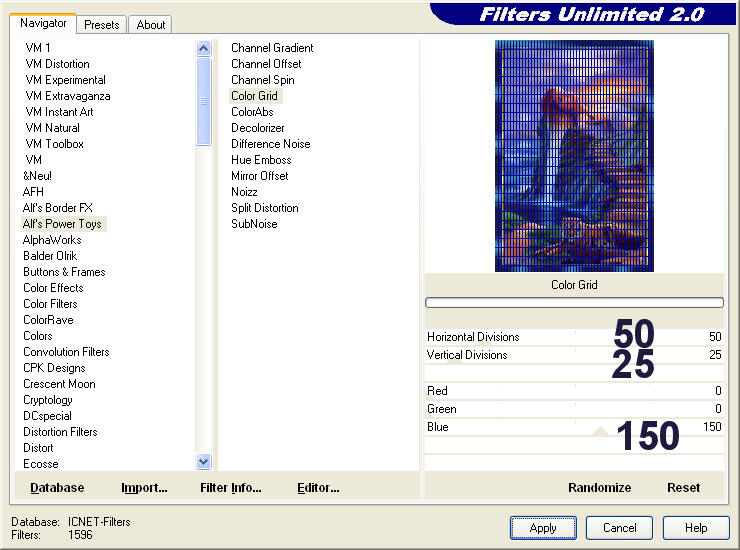Select the Color Grid filter
Viewport: 740px width, 550px height.
[x=254, y=96]
